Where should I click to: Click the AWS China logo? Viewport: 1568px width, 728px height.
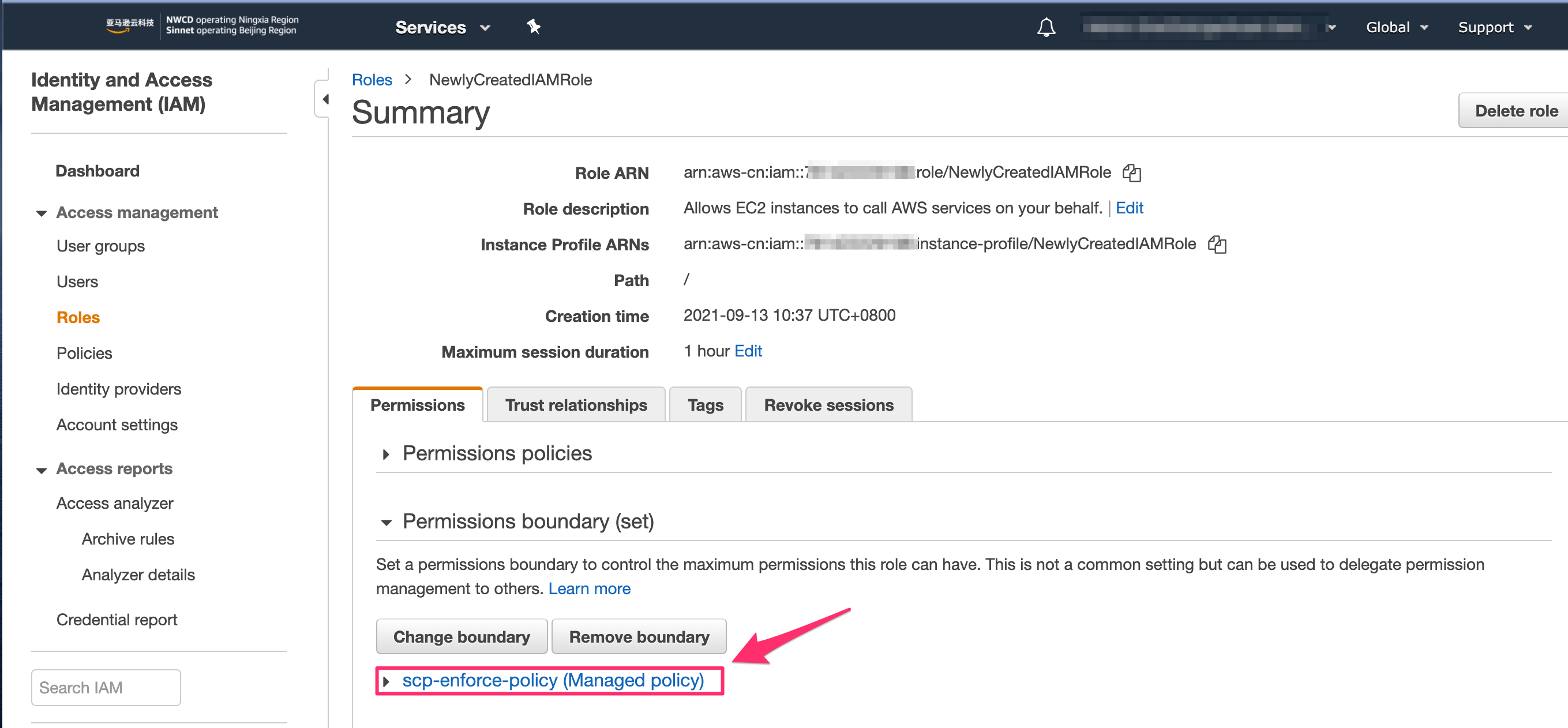pos(130,25)
